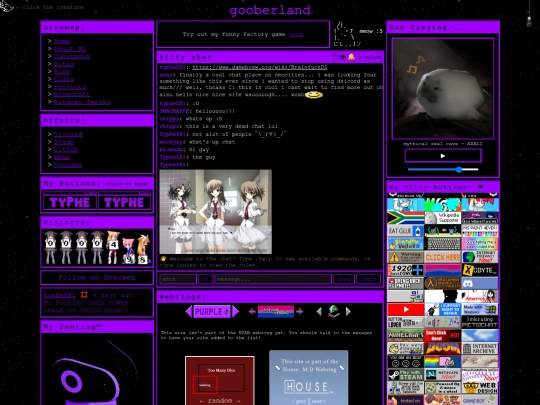
Task: Click the seal album art image
Action: (443, 89)
